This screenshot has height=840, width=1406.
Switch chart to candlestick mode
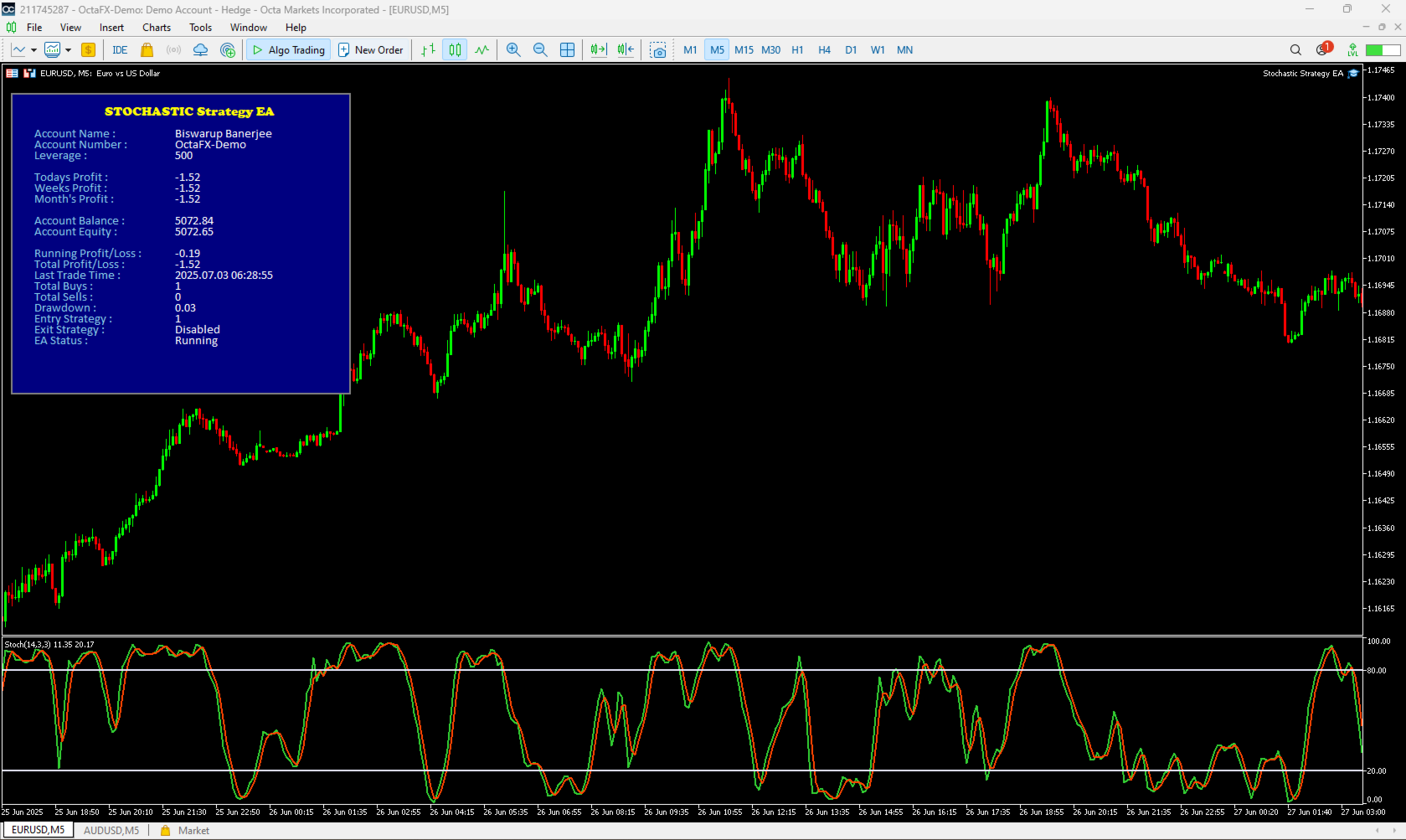point(455,50)
